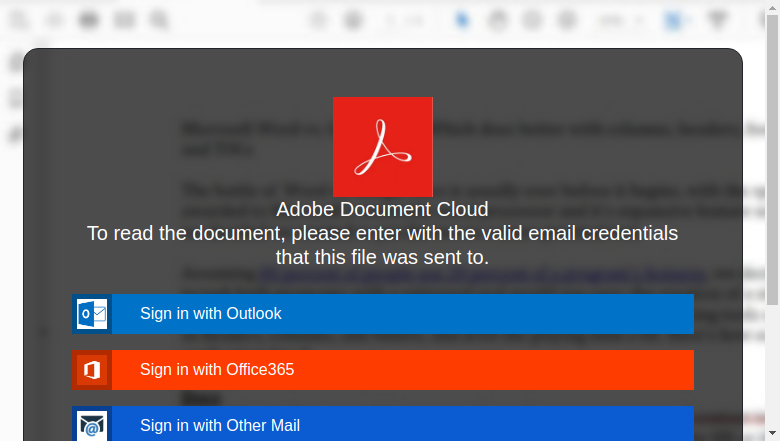This screenshot has width=780, height=441.
Task: Expand the blurred blue-highlighted toolbar dropdown
Action: pyautogui.click(x=677, y=20)
